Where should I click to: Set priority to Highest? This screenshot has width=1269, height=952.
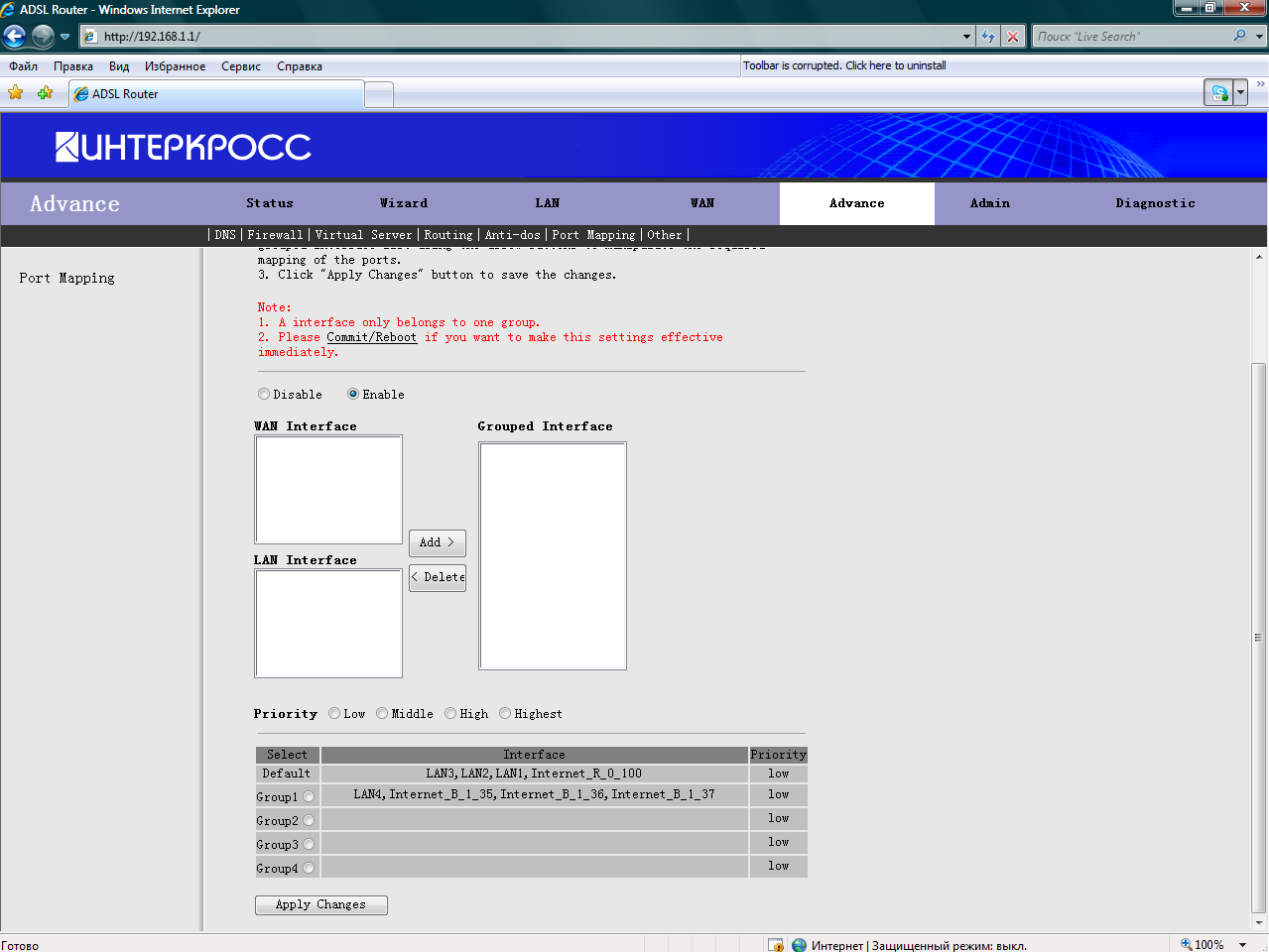pyautogui.click(x=505, y=713)
